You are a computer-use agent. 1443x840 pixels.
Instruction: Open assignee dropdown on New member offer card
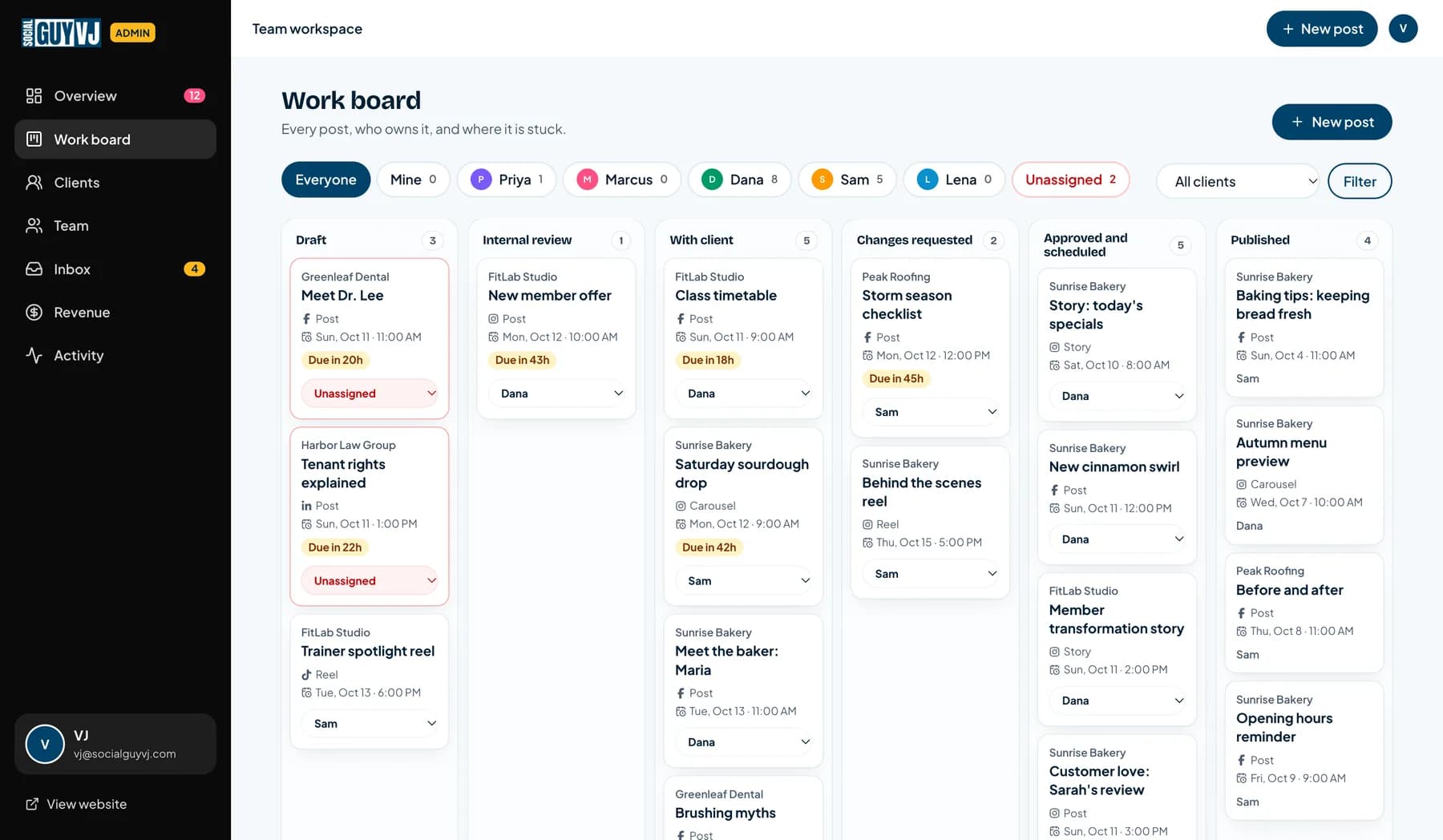pos(556,394)
